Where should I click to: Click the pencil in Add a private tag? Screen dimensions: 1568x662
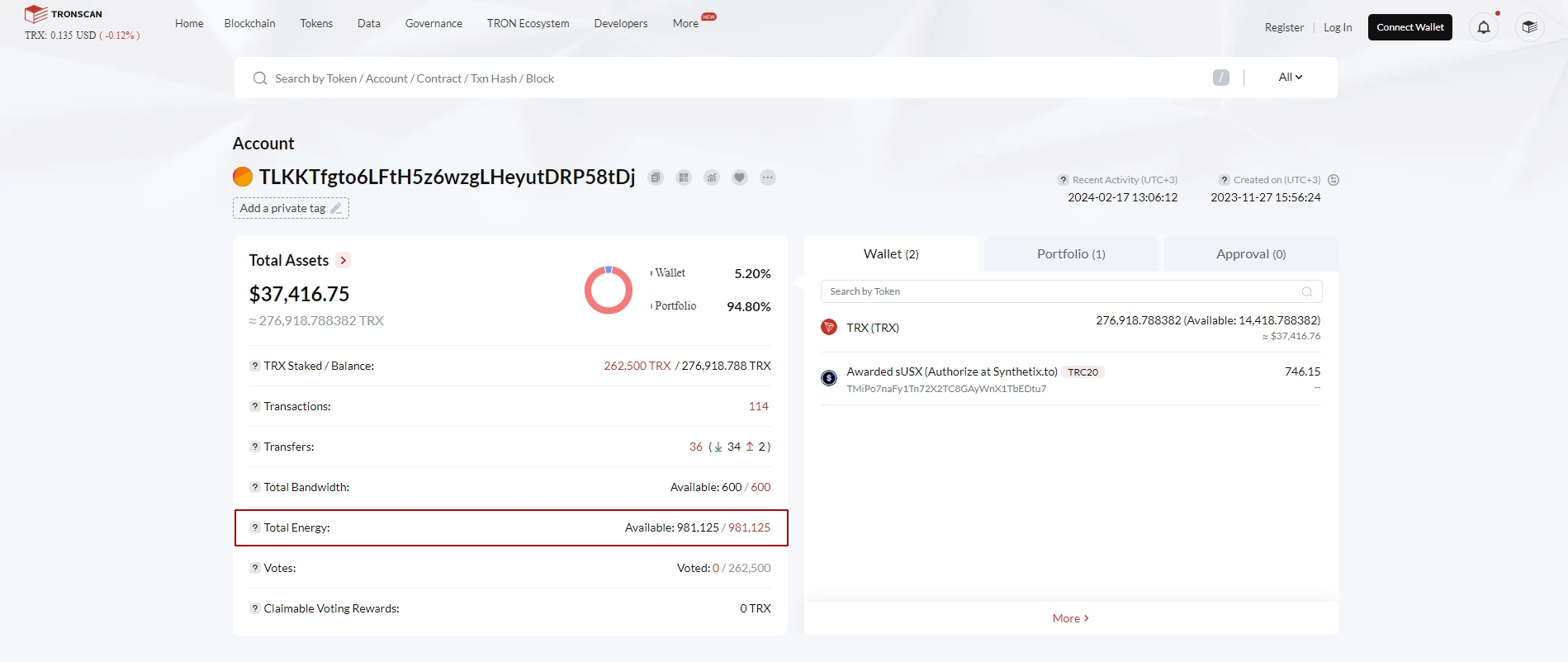coord(336,208)
